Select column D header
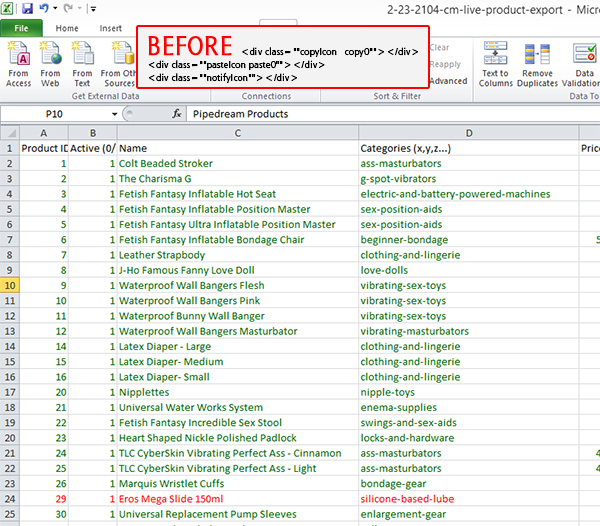The width and height of the screenshot is (600, 526). (x=469, y=133)
